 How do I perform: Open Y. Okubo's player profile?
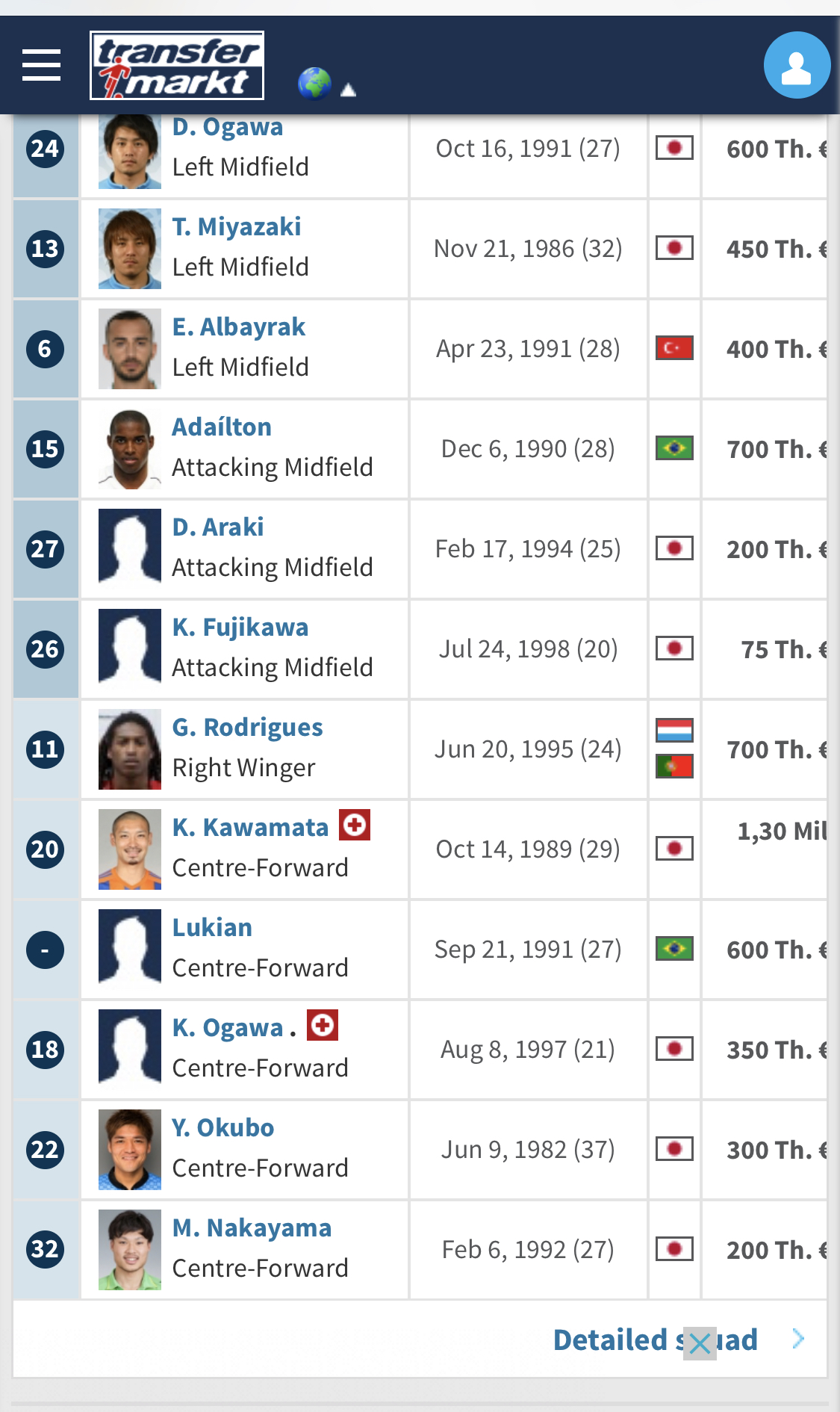pyautogui.click(x=223, y=1127)
